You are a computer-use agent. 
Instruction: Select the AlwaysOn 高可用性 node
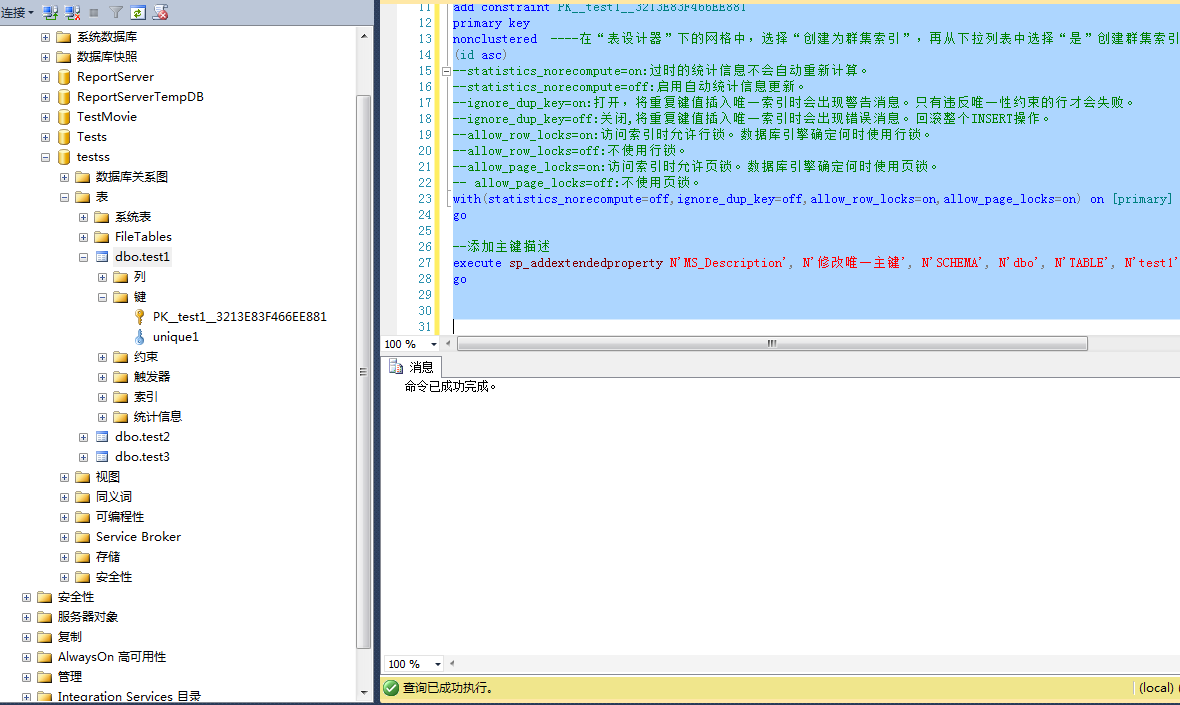tap(111, 657)
